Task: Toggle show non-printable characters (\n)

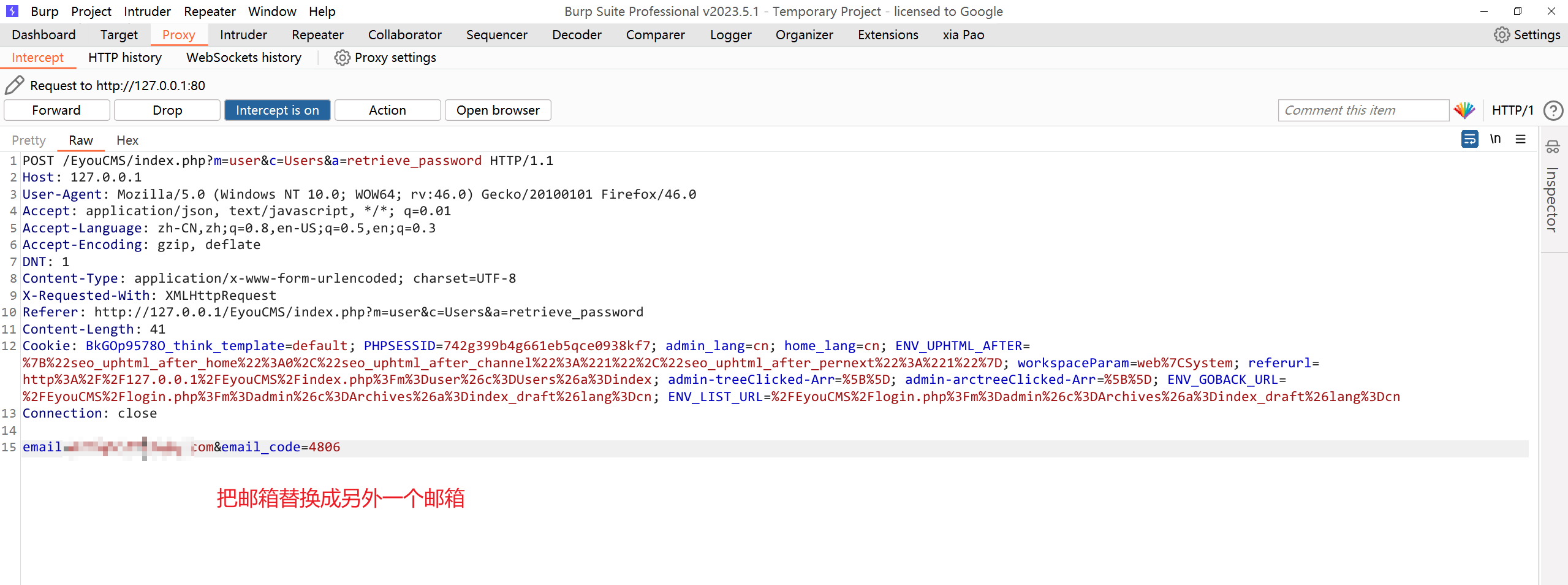Action: click(x=1495, y=139)
